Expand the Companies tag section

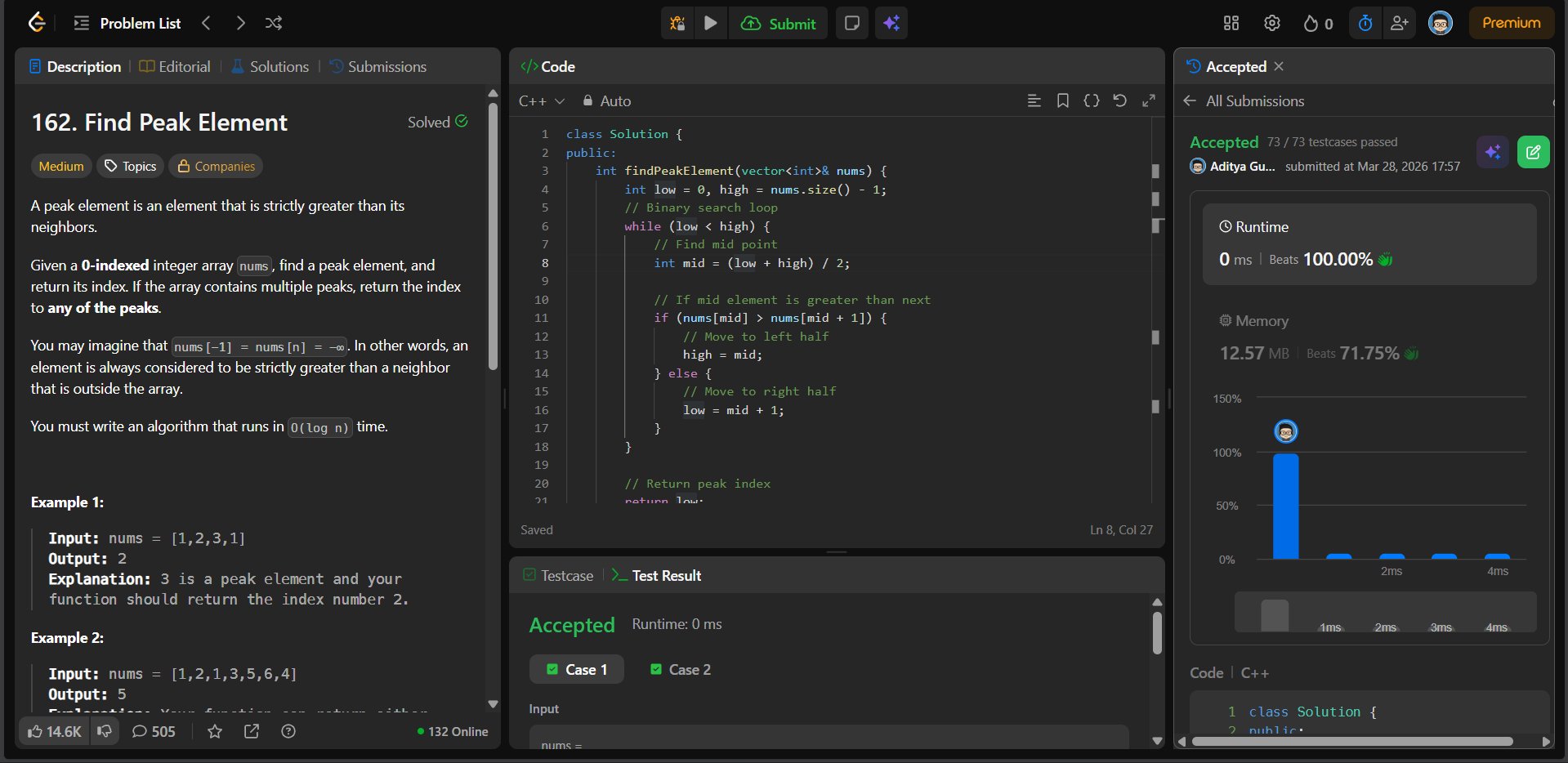click(217, 167)
